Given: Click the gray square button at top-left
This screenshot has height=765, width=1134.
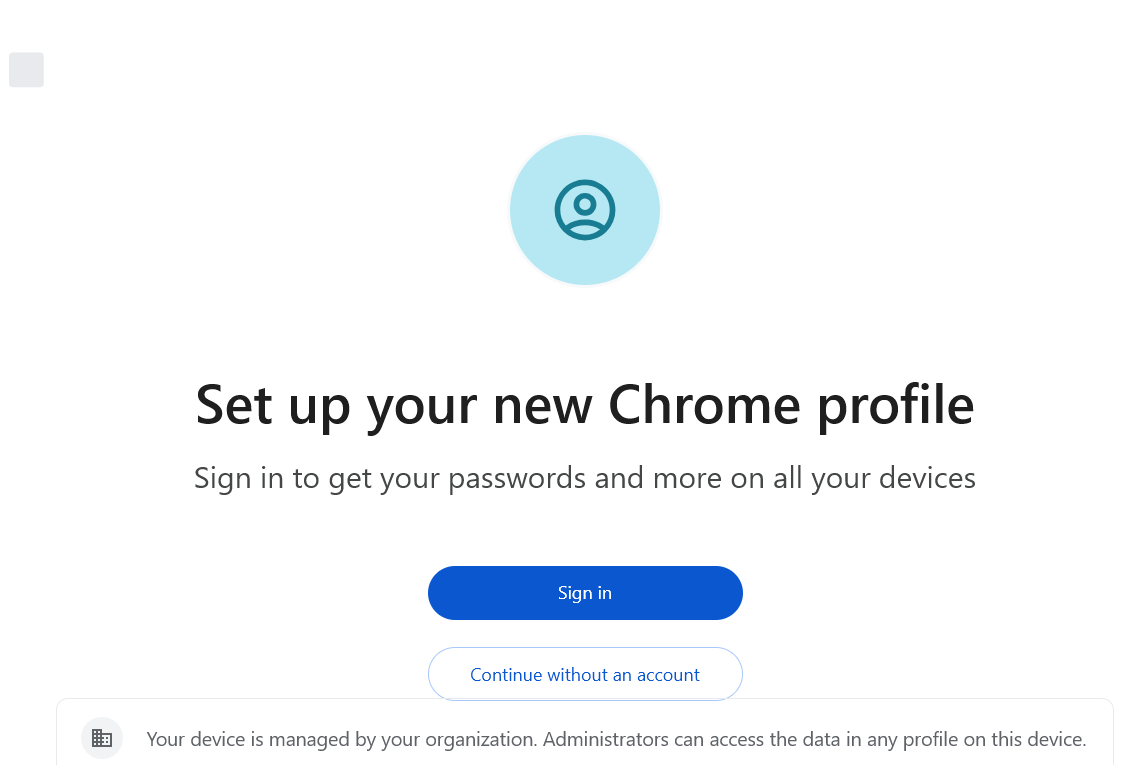Looking at the screenshot, I should (x=26, y=70).
